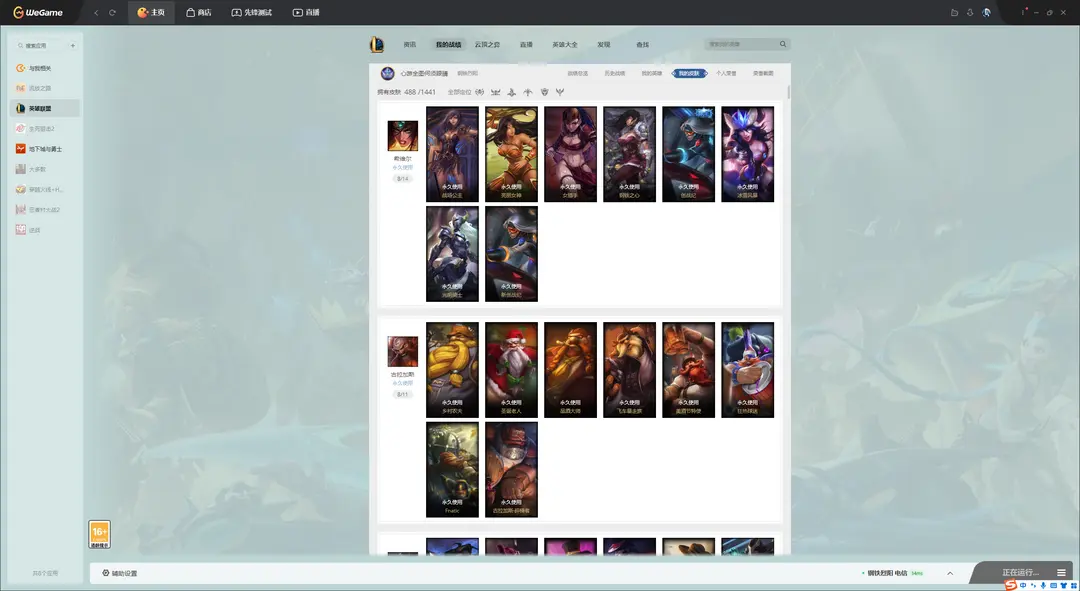Open the folder icon in the title bar
Screen dimensions: 1080x591
tap(954, 12)
